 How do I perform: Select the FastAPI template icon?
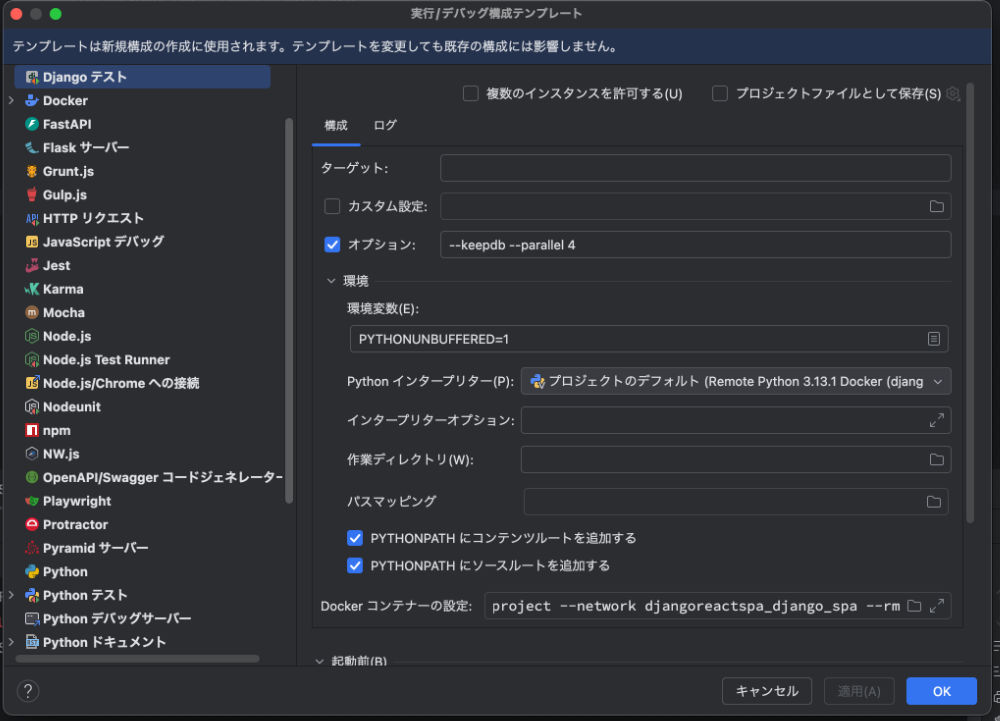click(32, 124)
